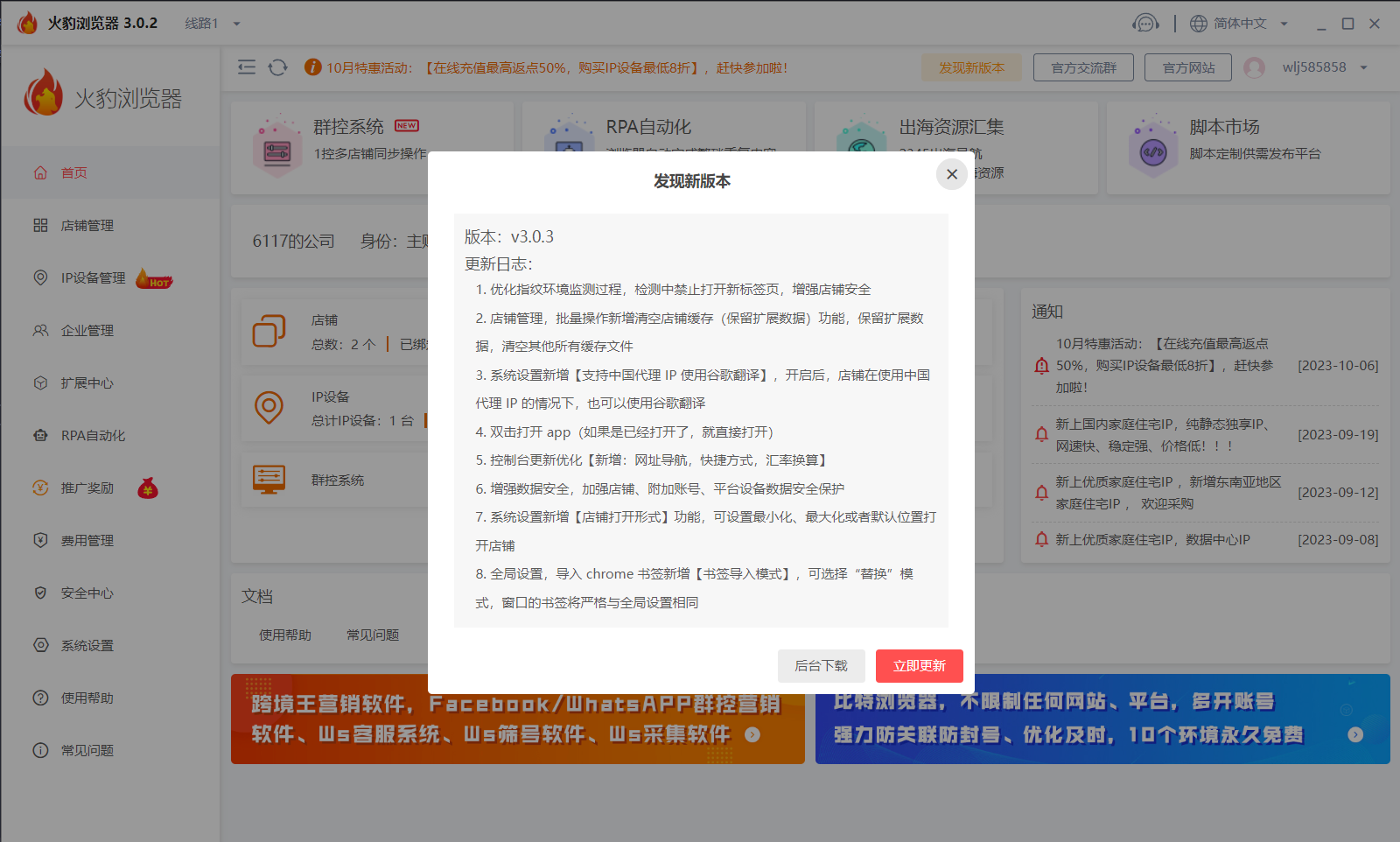Click the 常见问题 info icon
This screenshot has height=842, width=1400.
[x=40, y=750]
